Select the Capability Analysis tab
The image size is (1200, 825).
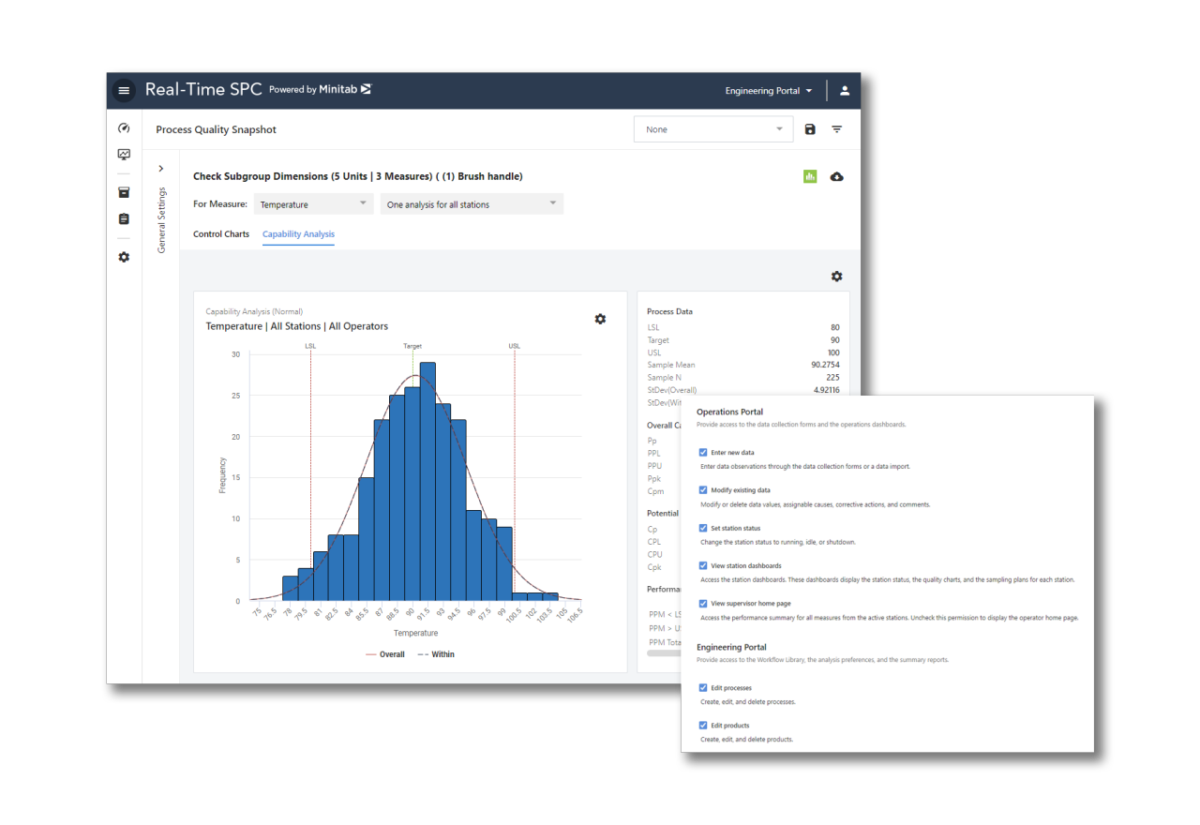[x=298, y=234]
